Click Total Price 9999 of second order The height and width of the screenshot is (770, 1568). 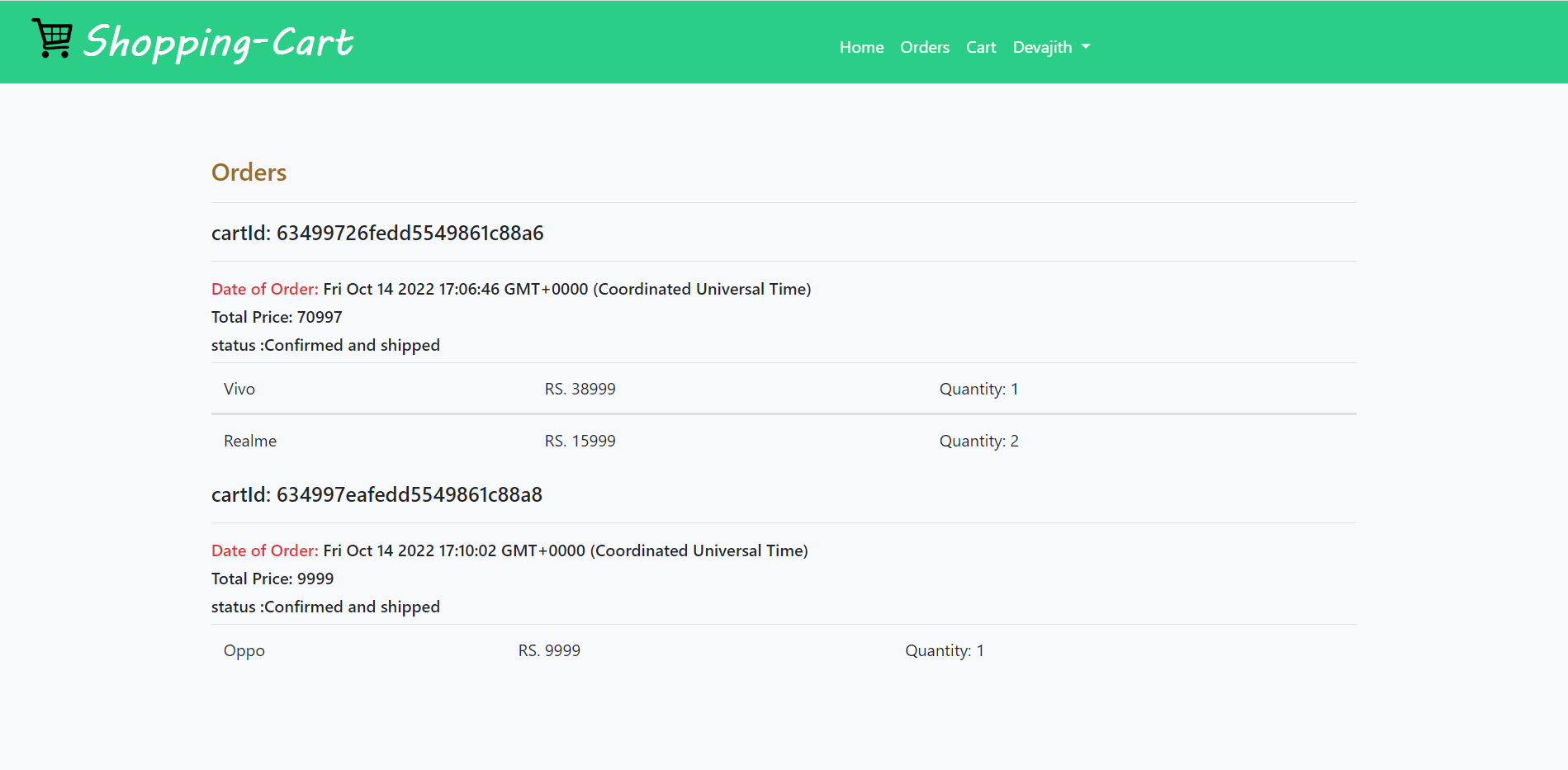pos(272,579)
